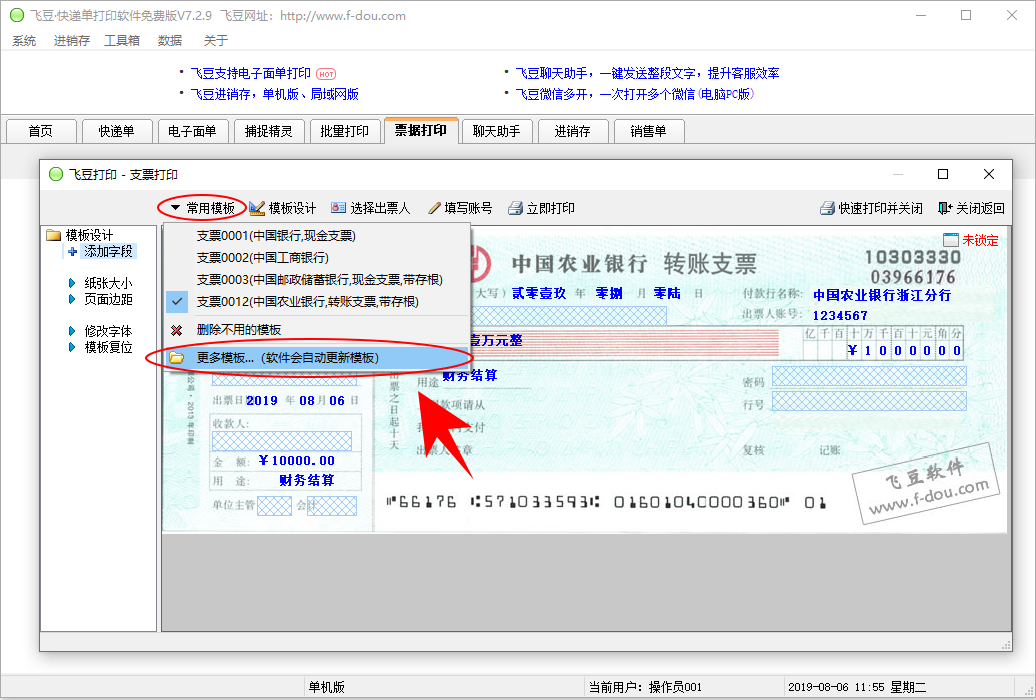This screenshot has width=1036, height=700.
Task: Choose 更多模板 menu entry
Action: (x=317, y=358)
